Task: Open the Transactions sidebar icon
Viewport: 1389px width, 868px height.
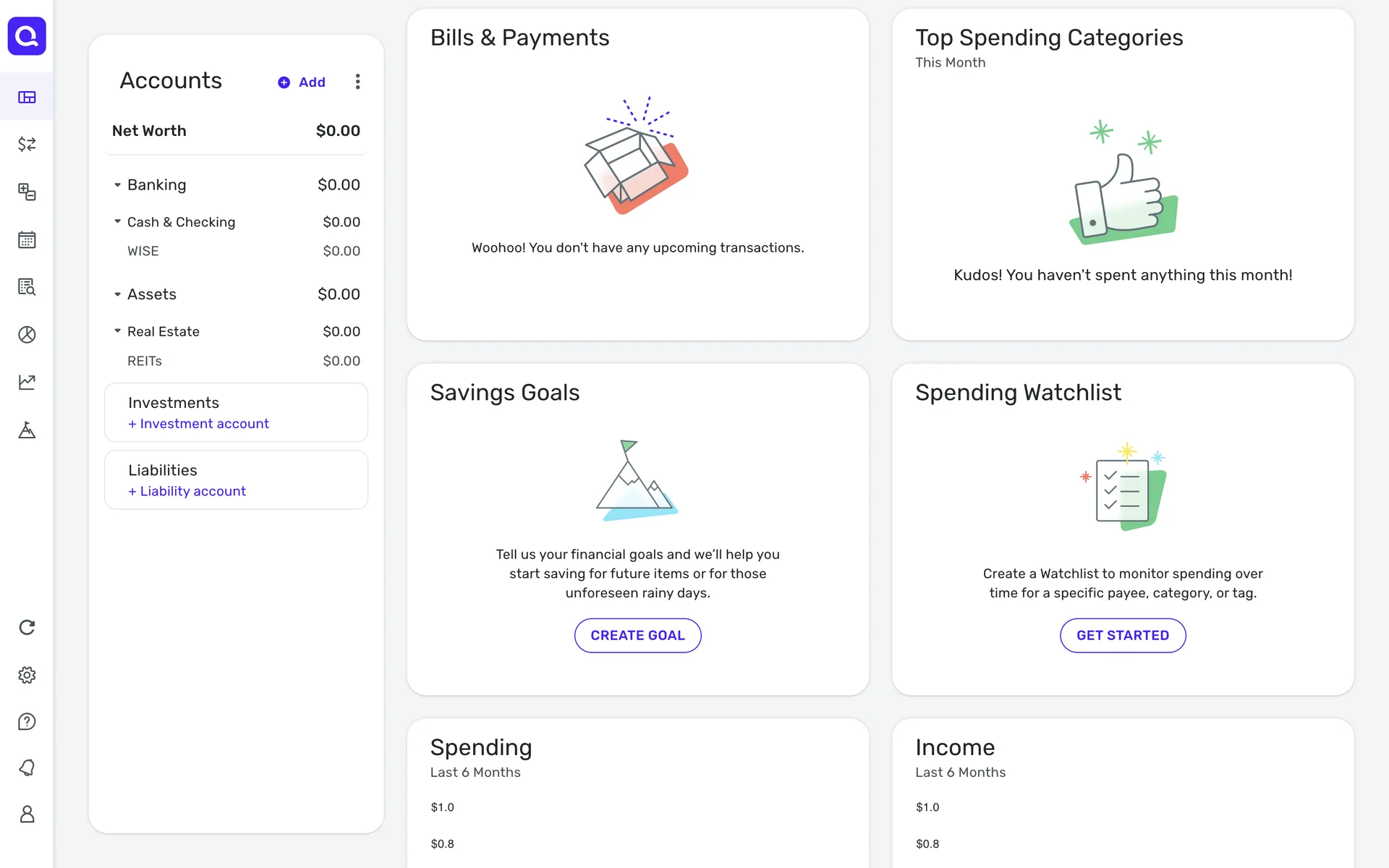Action: click(x=27, y=145)
